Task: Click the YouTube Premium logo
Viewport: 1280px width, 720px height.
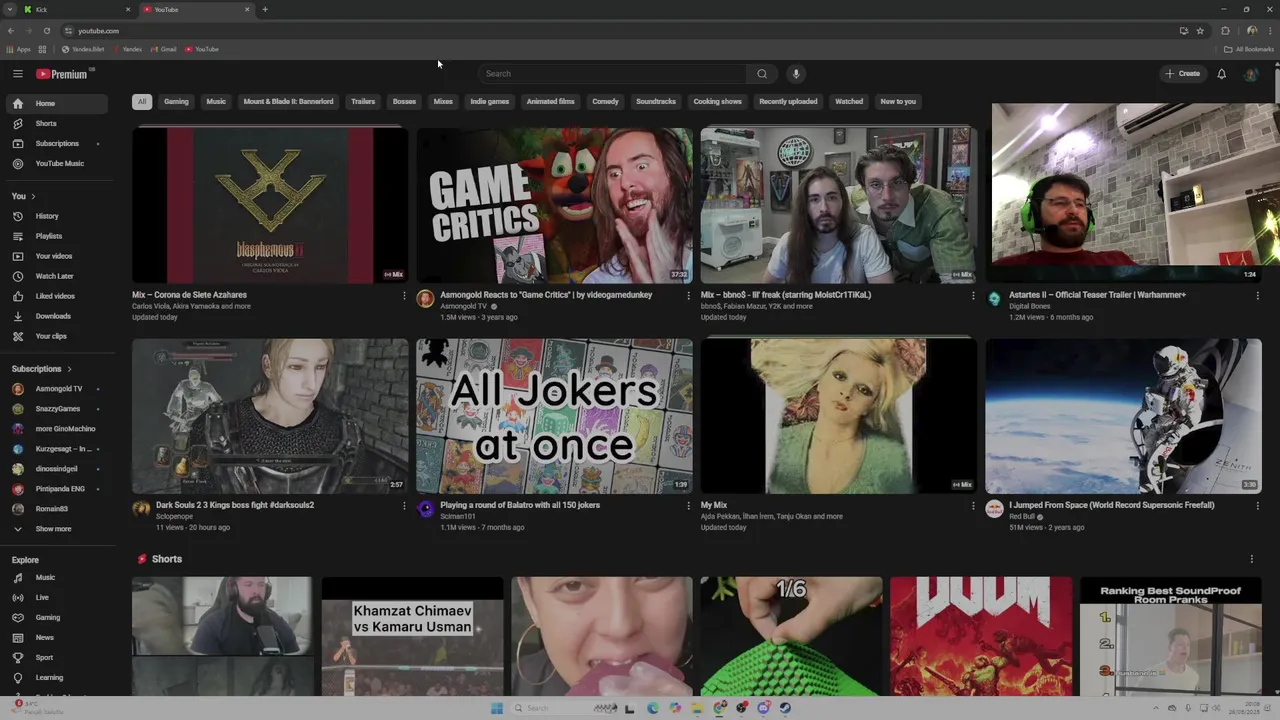Action: [62, 74]
